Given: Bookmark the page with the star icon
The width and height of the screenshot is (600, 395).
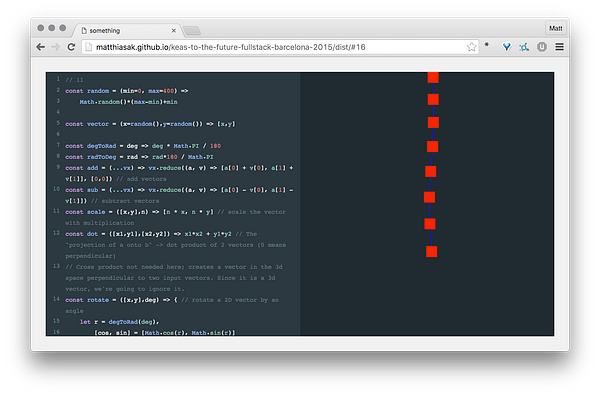Looking at the screenshot, I should tap(471, 47).
